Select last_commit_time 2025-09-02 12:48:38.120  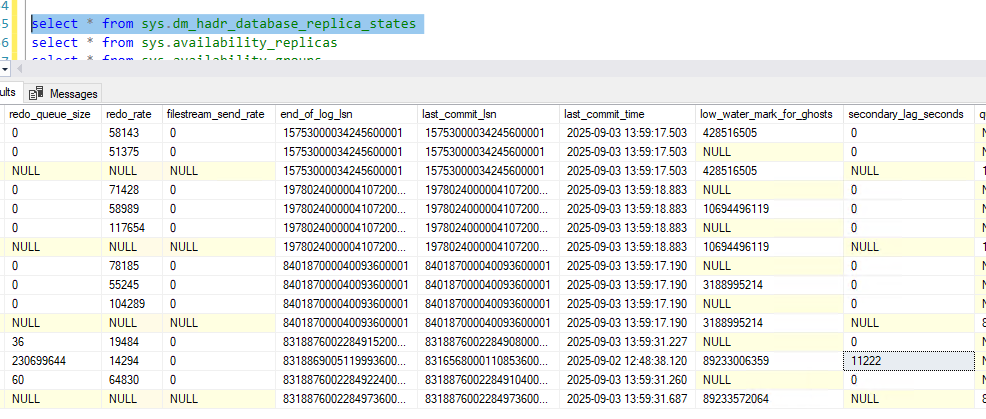[x=628, y=361]
